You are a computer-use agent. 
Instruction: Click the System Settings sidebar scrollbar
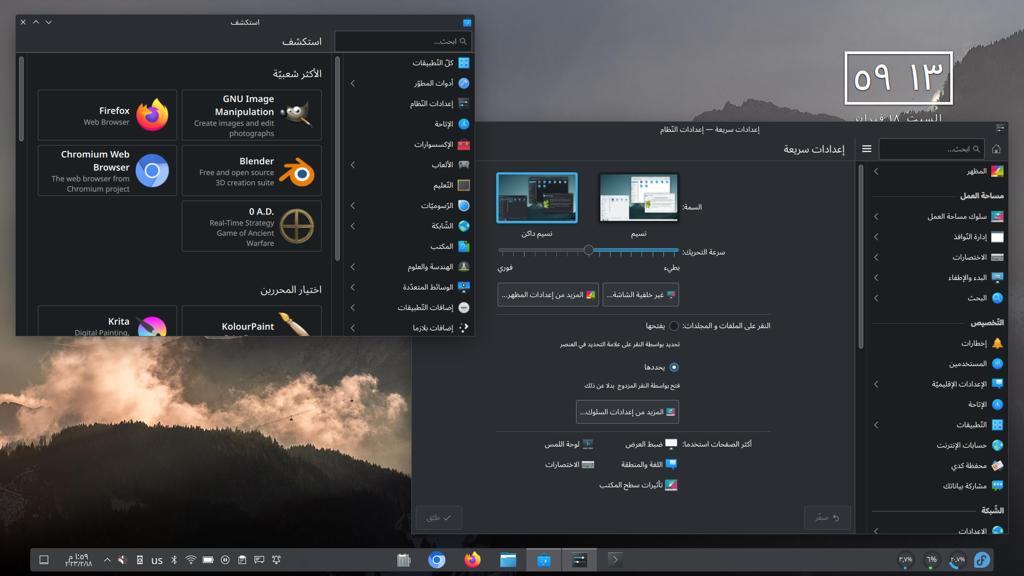click(x=861, y=256)
